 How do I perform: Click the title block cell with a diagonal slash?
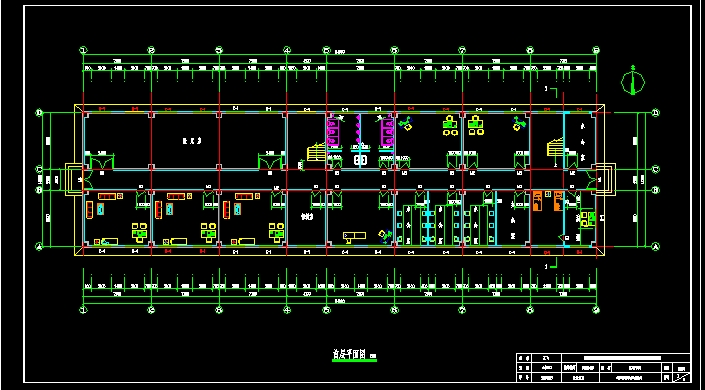click(x=682, y=377)
